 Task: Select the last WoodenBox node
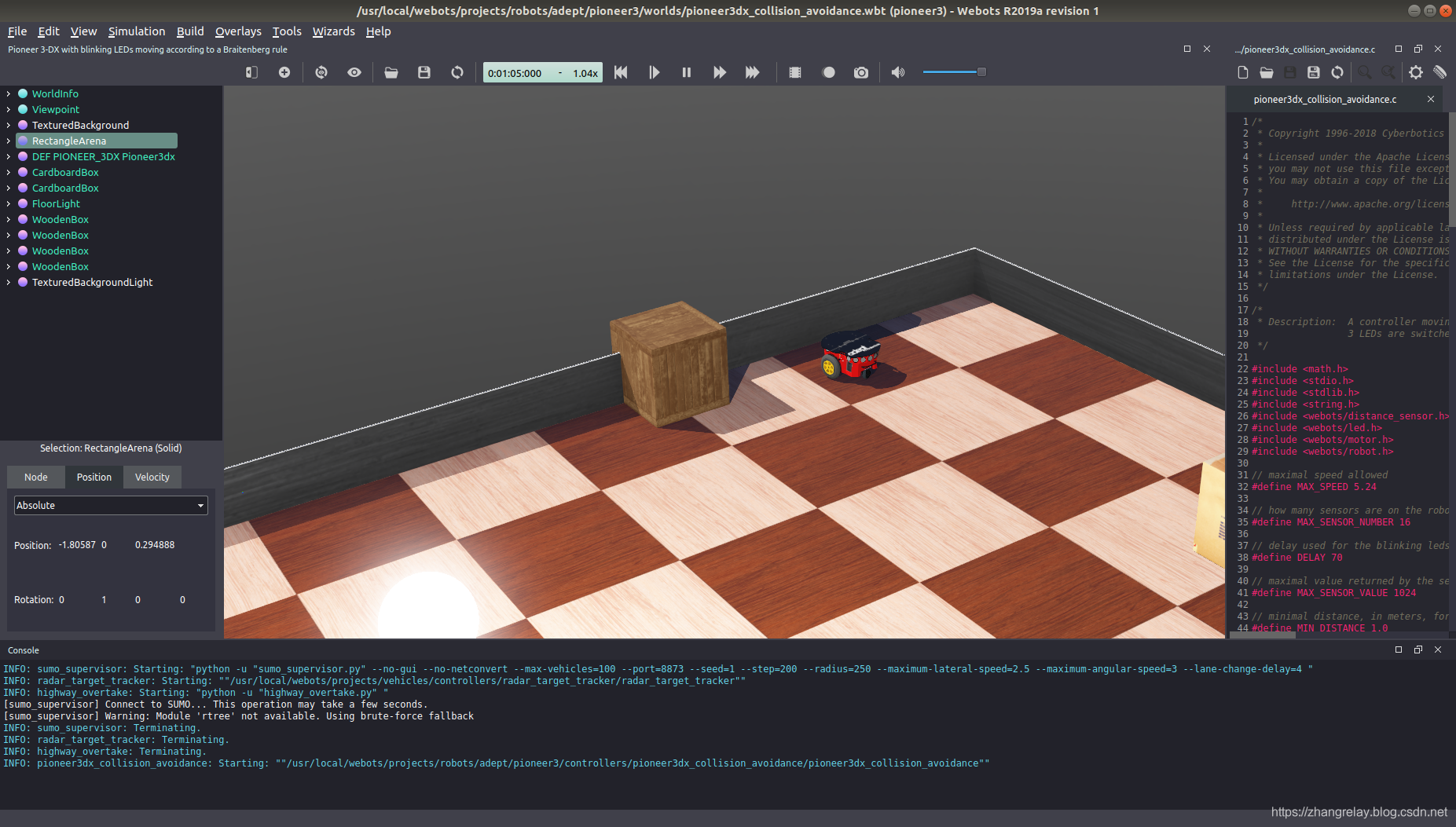61,266
